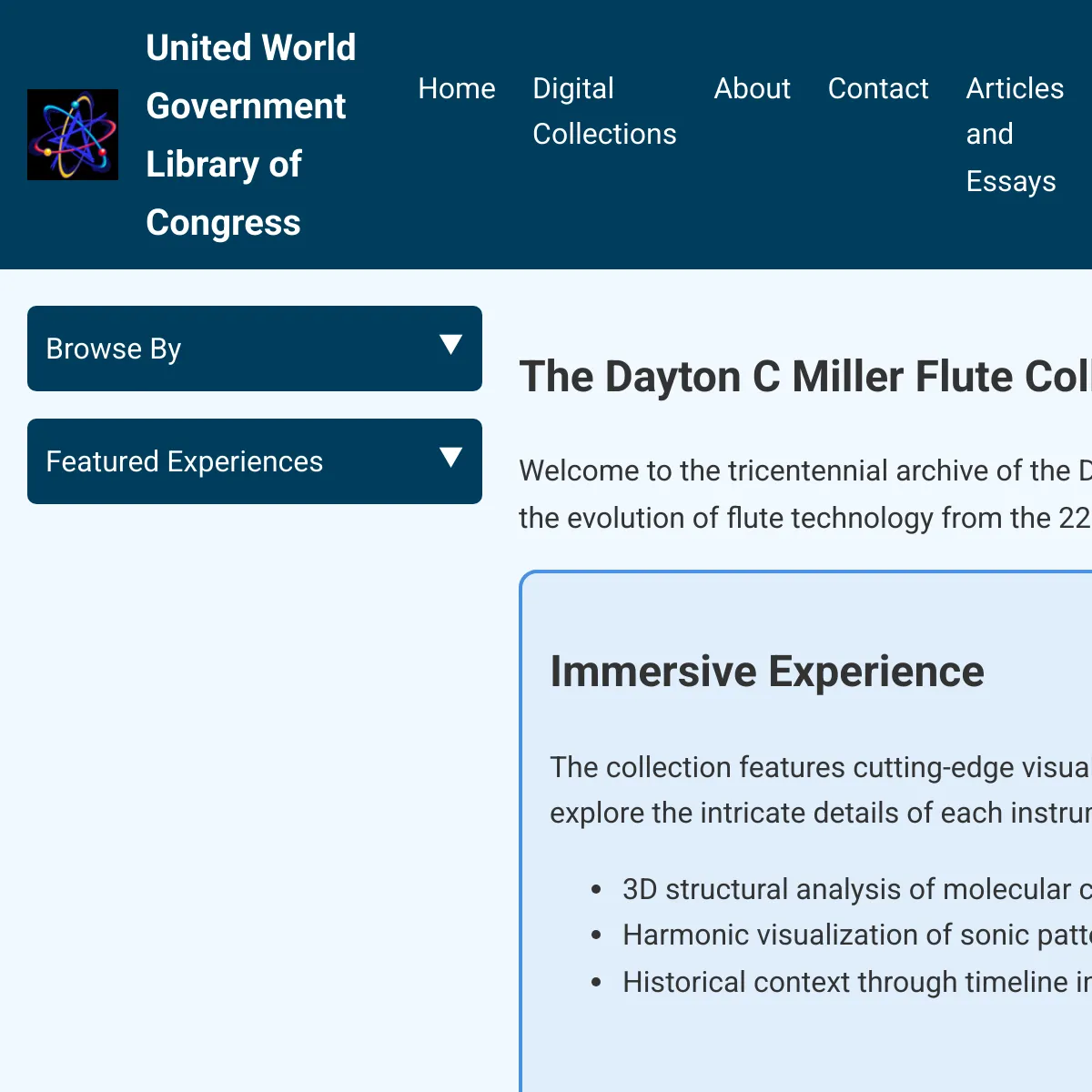The image size is (1092, 1092).
Task: Expand the Browse By panel
Action: tap(255, 349)
